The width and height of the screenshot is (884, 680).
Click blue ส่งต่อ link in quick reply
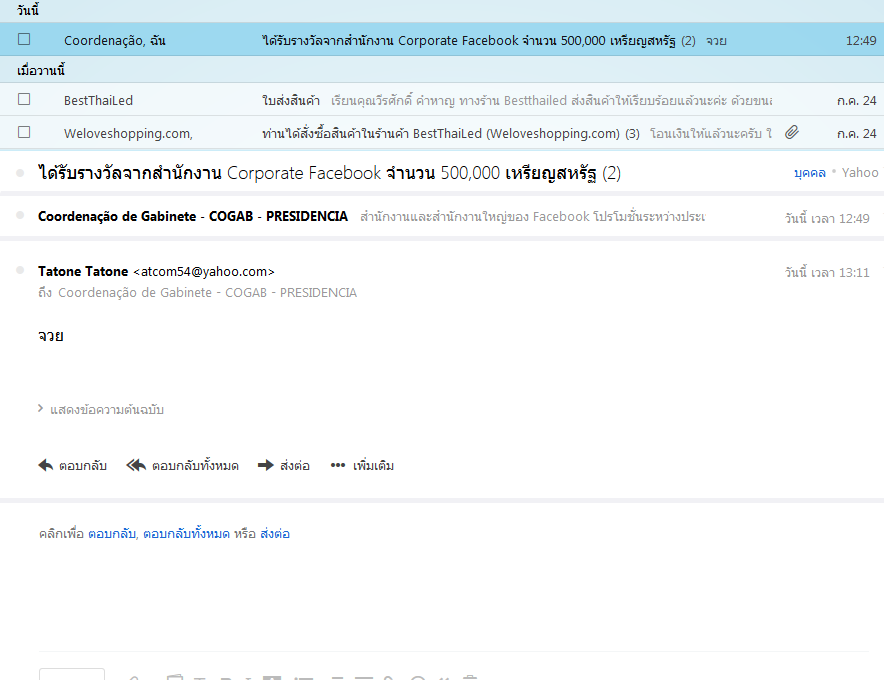(275, 533)
